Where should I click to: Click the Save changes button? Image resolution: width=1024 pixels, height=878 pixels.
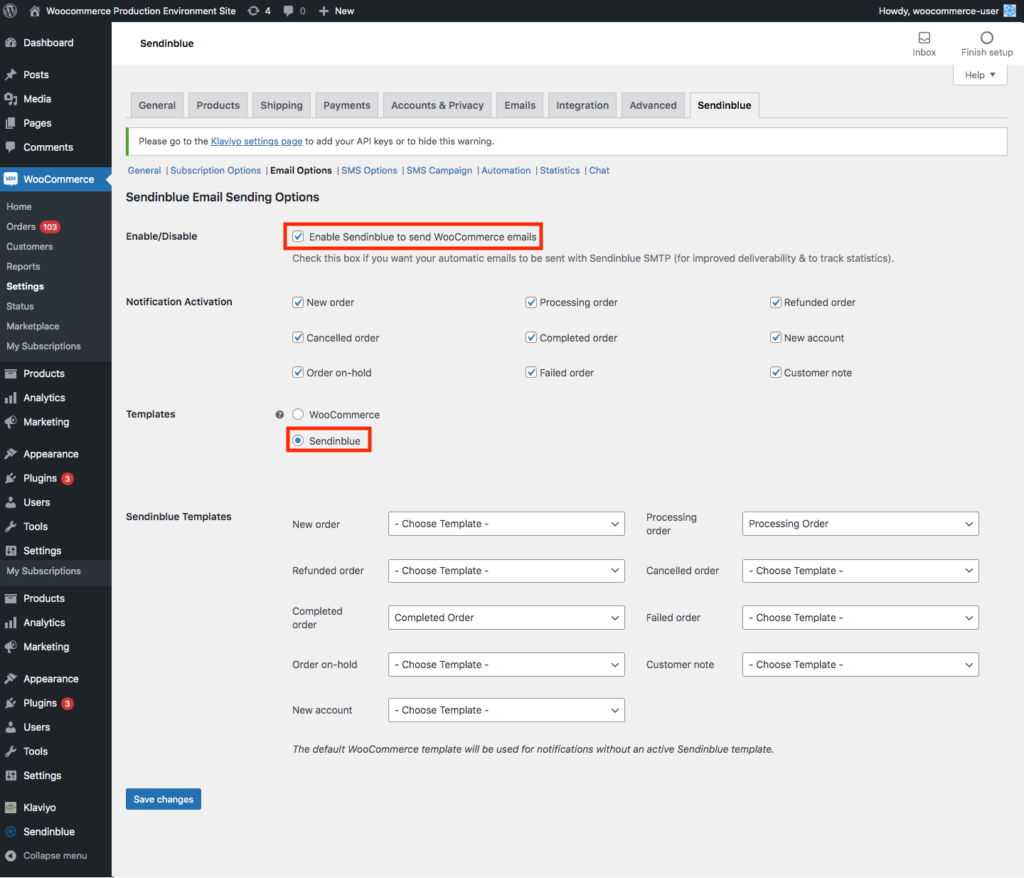(x=163, y=799)
